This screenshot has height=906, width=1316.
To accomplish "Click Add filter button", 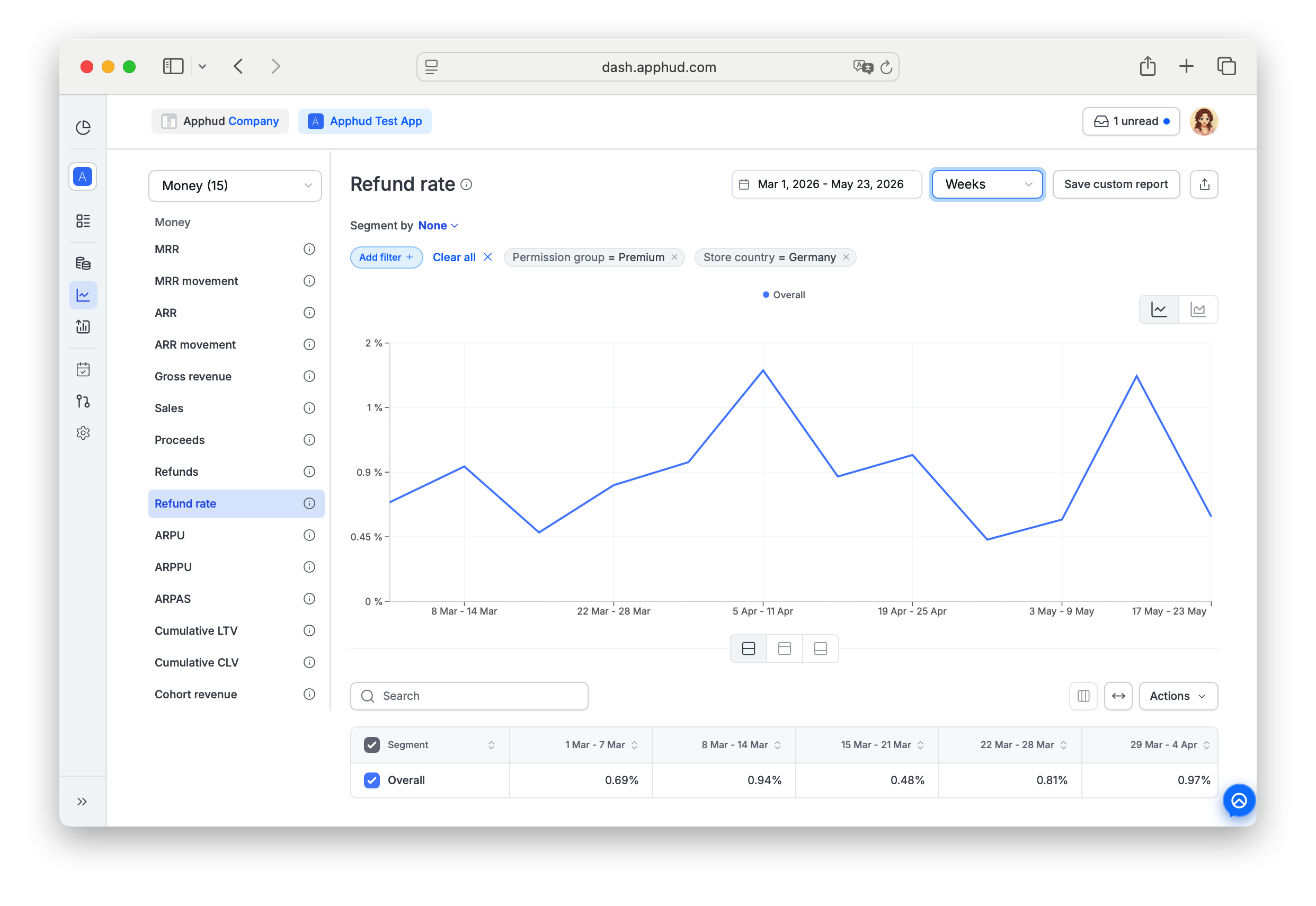I will point(386,257).
